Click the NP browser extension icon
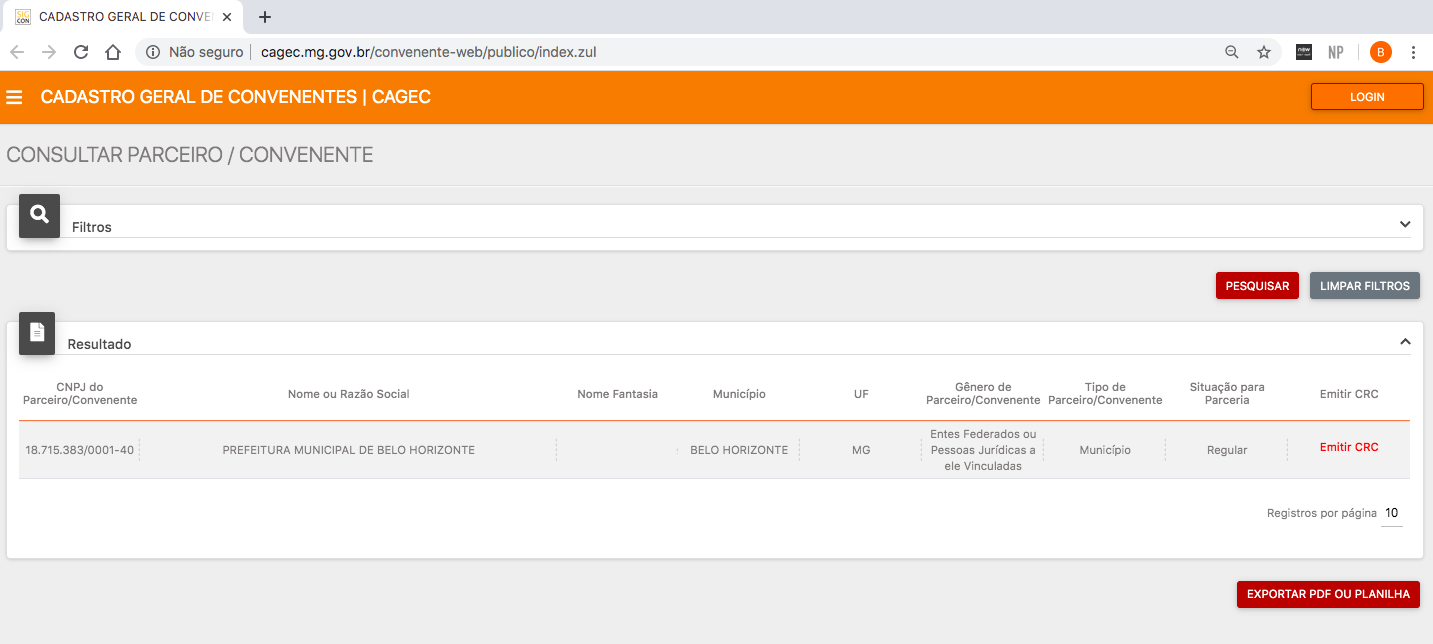The height and width of the screenshot is (644, 1433). click(1335, 52)
